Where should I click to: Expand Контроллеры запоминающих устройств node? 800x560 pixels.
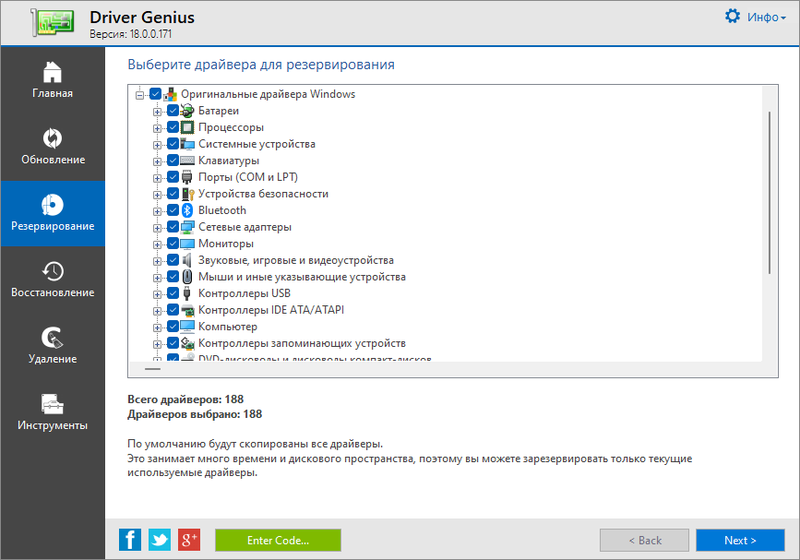[157, 344]
